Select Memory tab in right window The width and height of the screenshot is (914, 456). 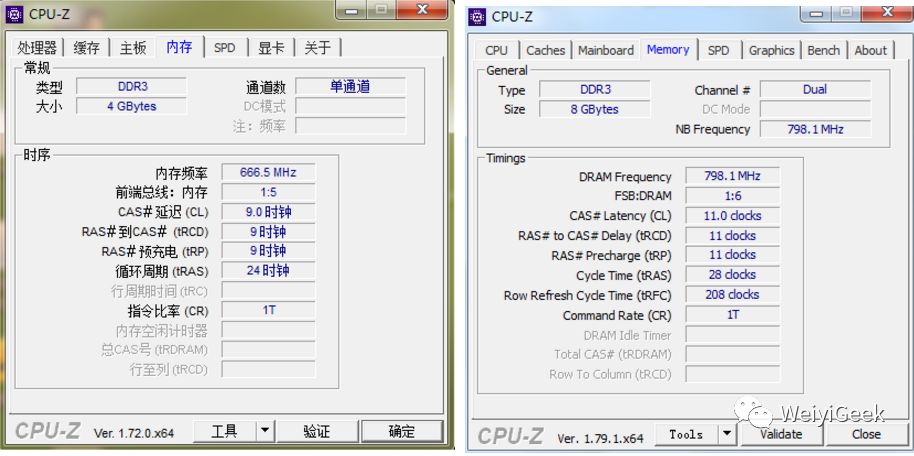pyautogui.click(x=668, y=50)
